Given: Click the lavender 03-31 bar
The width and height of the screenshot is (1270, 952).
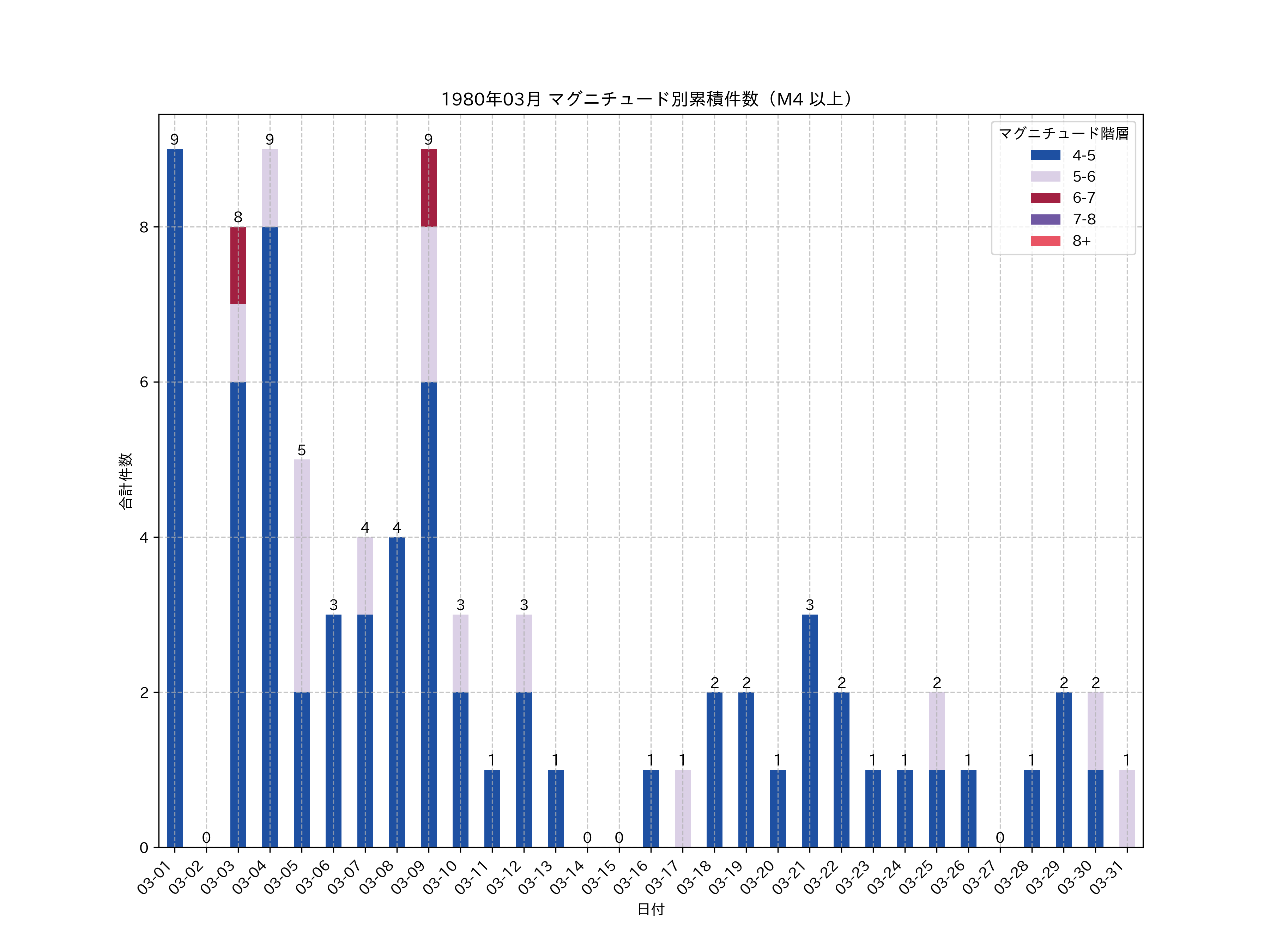Looking at the screenshot, I should 1127,808.
